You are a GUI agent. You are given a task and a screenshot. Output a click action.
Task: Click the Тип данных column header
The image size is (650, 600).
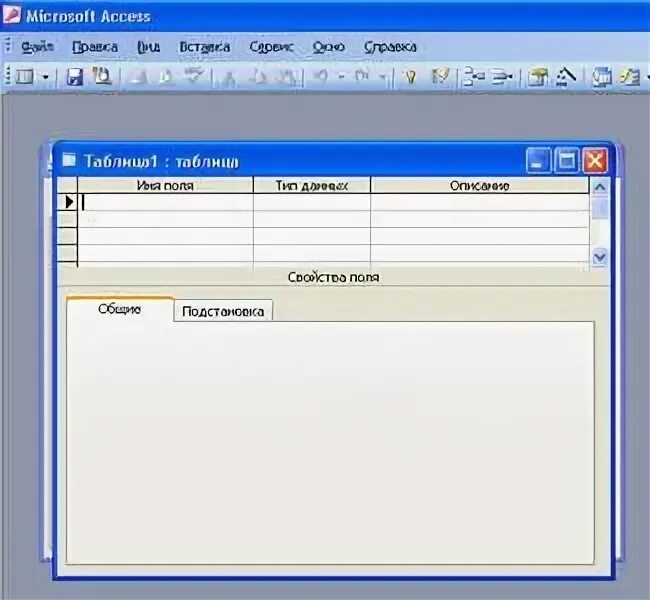(x=312, y=185)
